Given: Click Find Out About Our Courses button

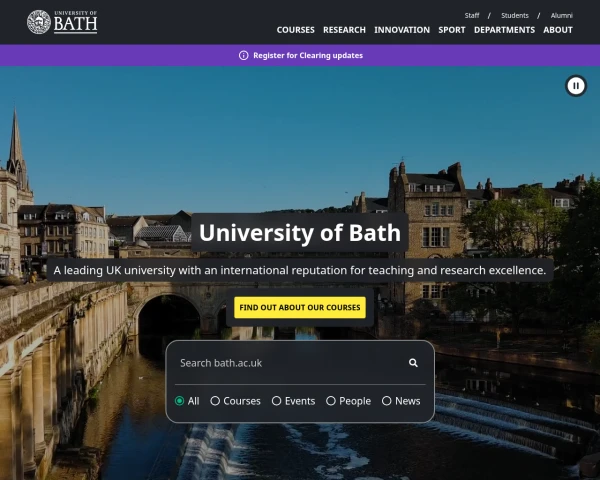Looking at the screenshot, I should 300,307.
